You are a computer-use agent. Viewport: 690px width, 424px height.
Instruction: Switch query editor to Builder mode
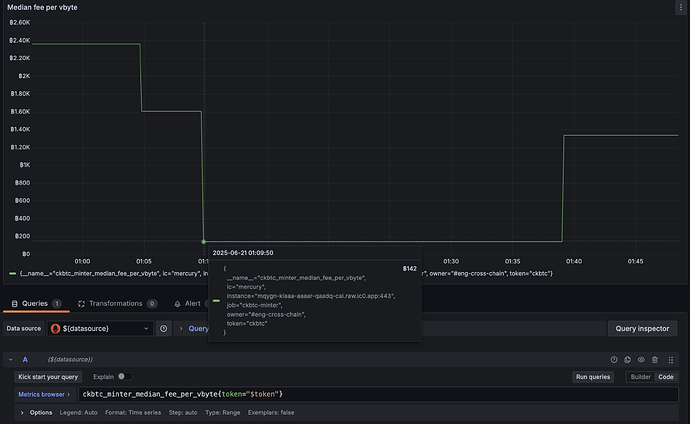pyautogui.click(x=640, y=377)
